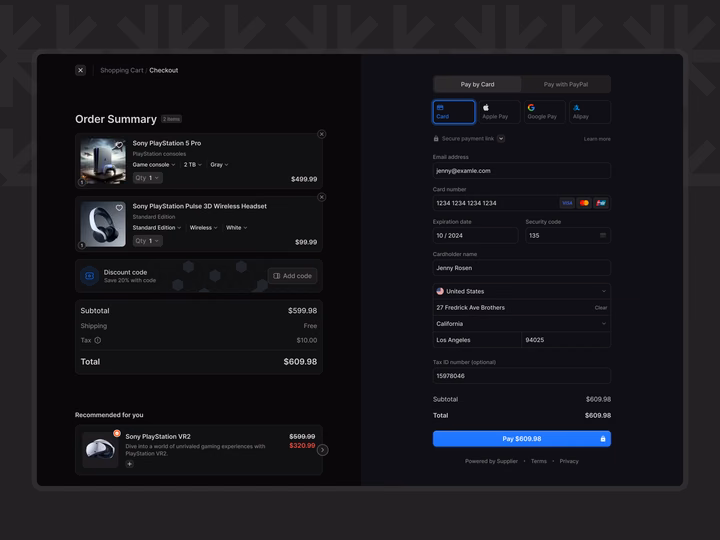The height and width of the screenshot is (540, 720).
Task: Click the street address field
Action: tap(522, 308)
